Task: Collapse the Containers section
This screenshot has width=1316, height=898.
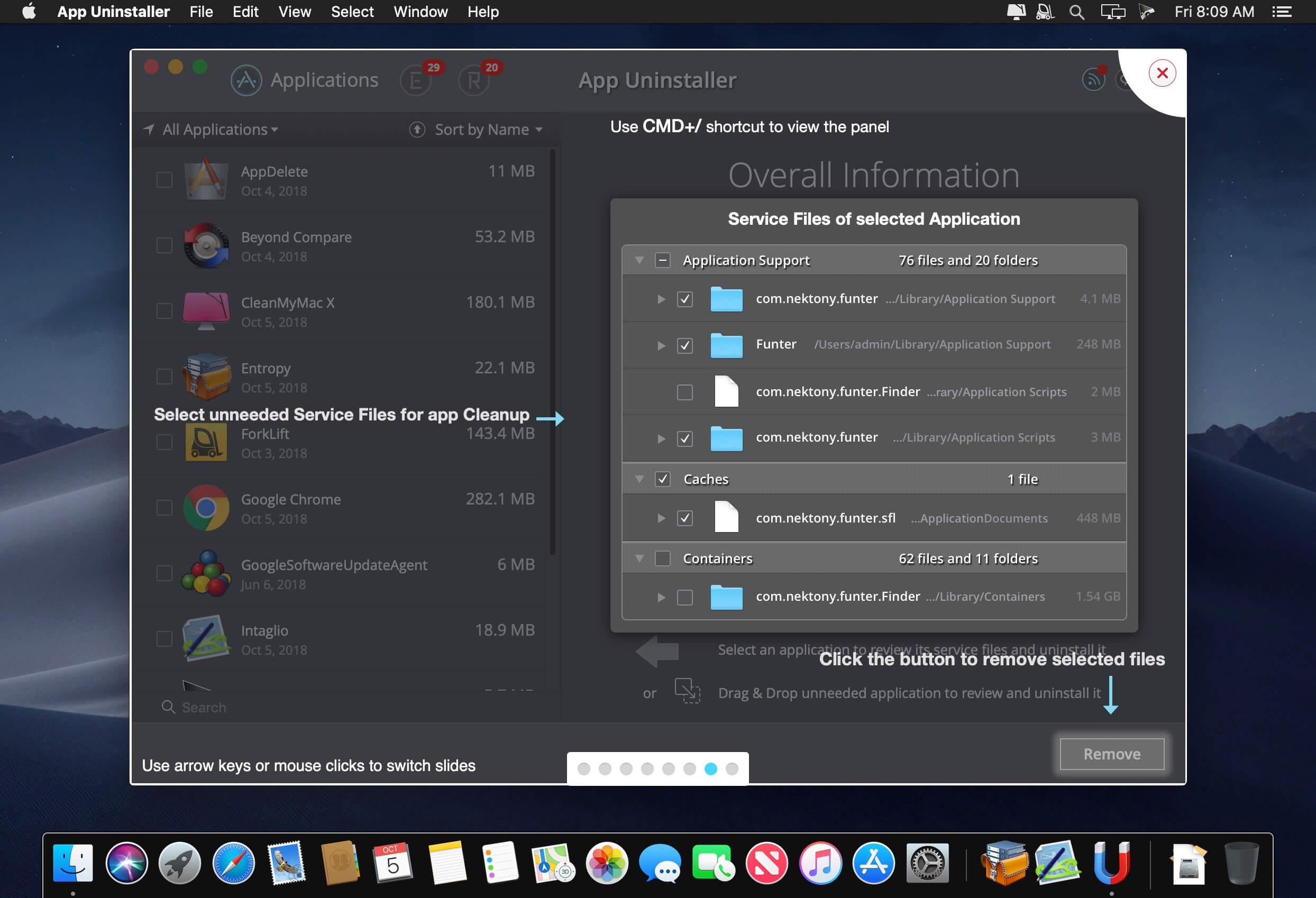Action: click(x=639, y=558)
